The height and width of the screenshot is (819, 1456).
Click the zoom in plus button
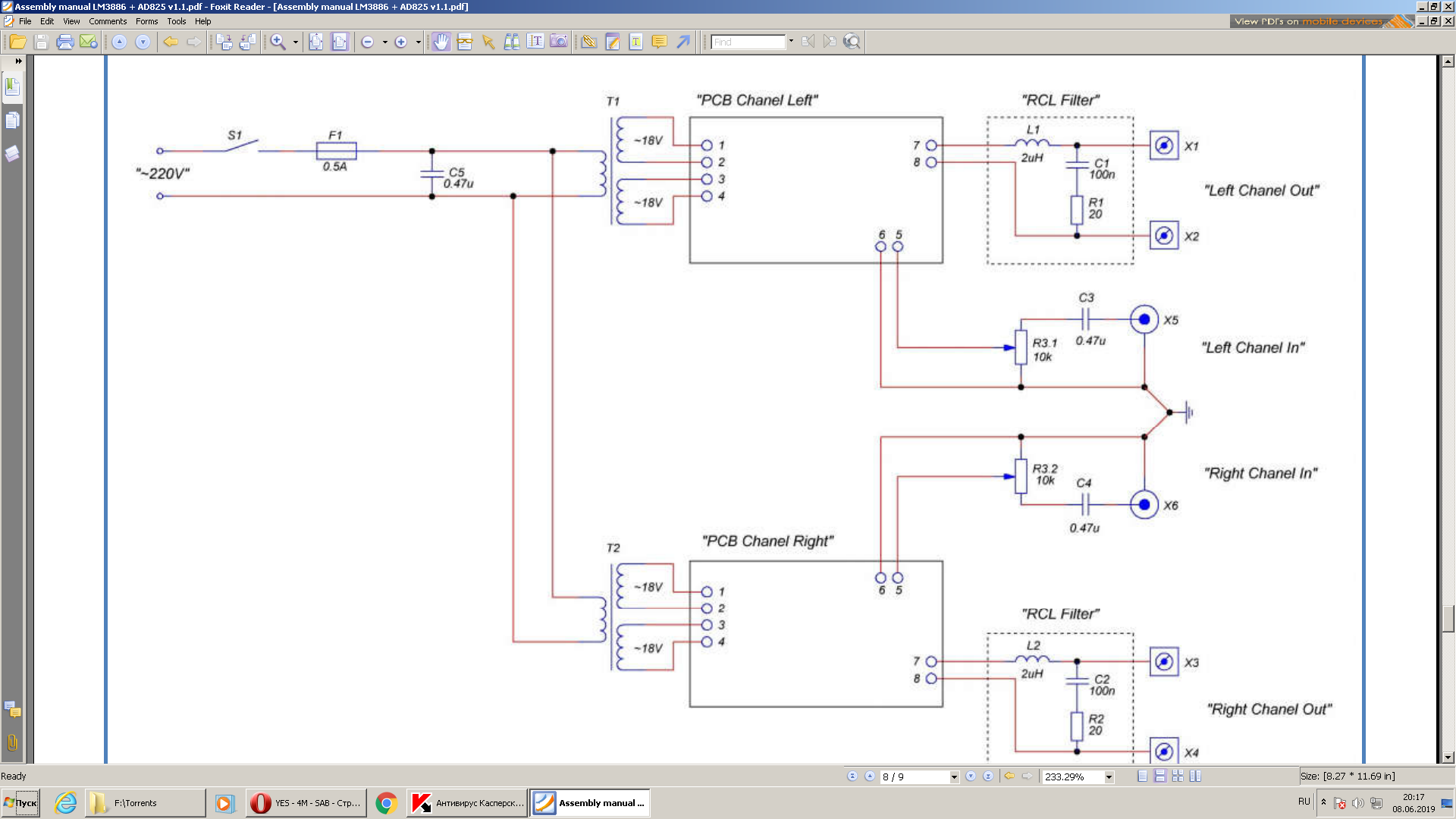click(401, 42)
